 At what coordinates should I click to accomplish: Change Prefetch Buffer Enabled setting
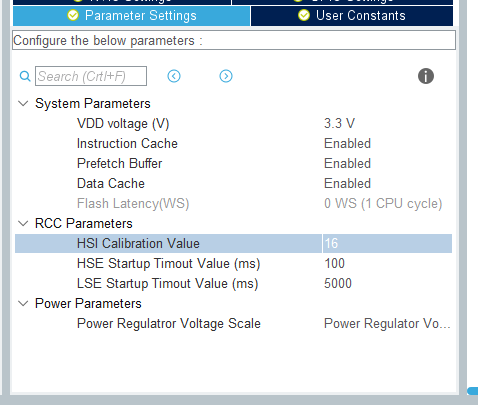(347, 163)
